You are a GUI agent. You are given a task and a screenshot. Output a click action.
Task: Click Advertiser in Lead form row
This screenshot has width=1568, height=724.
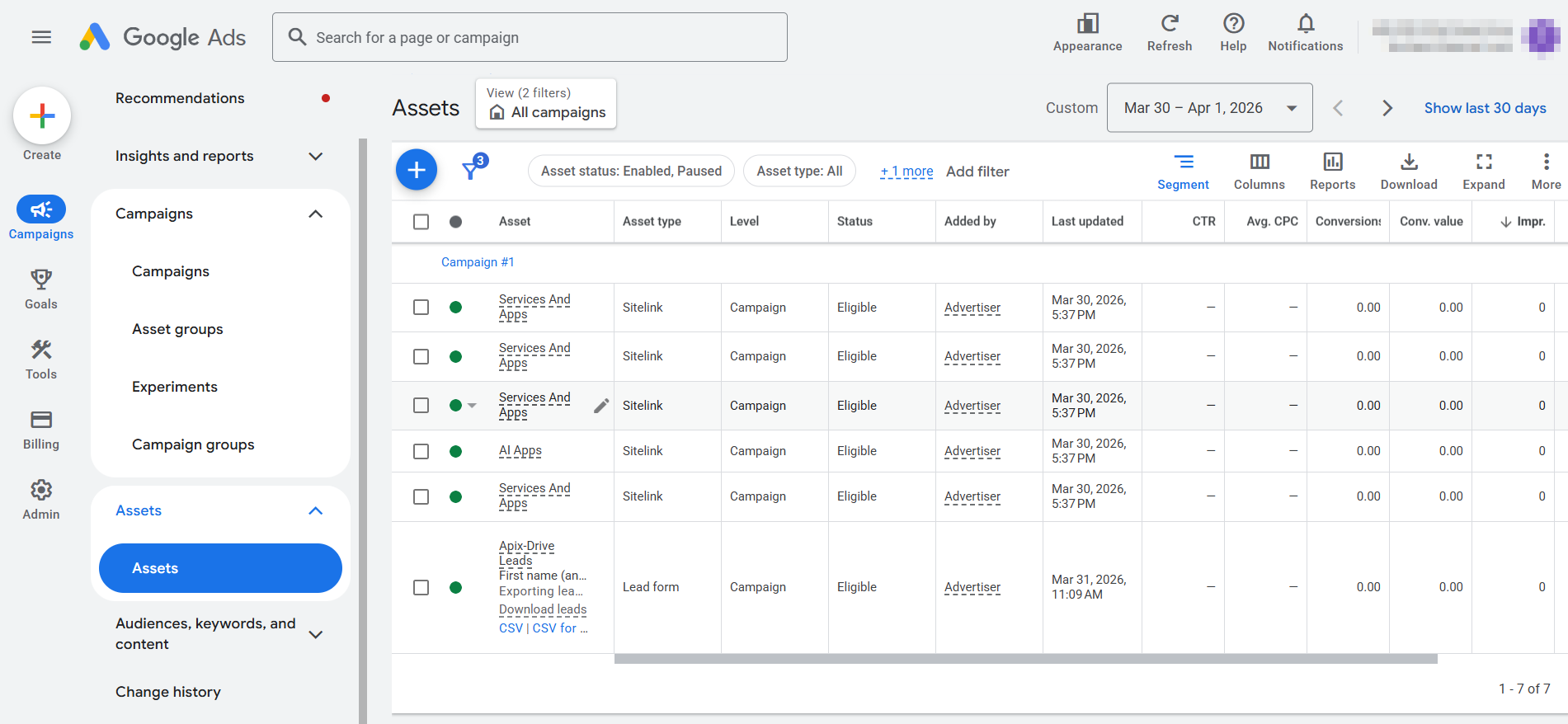(972, 587)
